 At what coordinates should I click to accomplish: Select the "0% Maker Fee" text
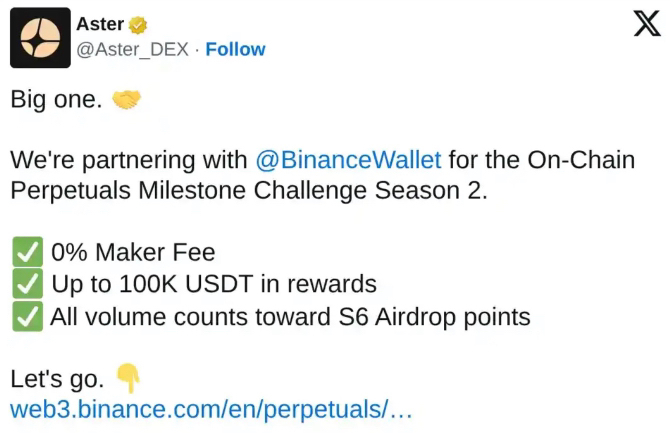point(133,253)
